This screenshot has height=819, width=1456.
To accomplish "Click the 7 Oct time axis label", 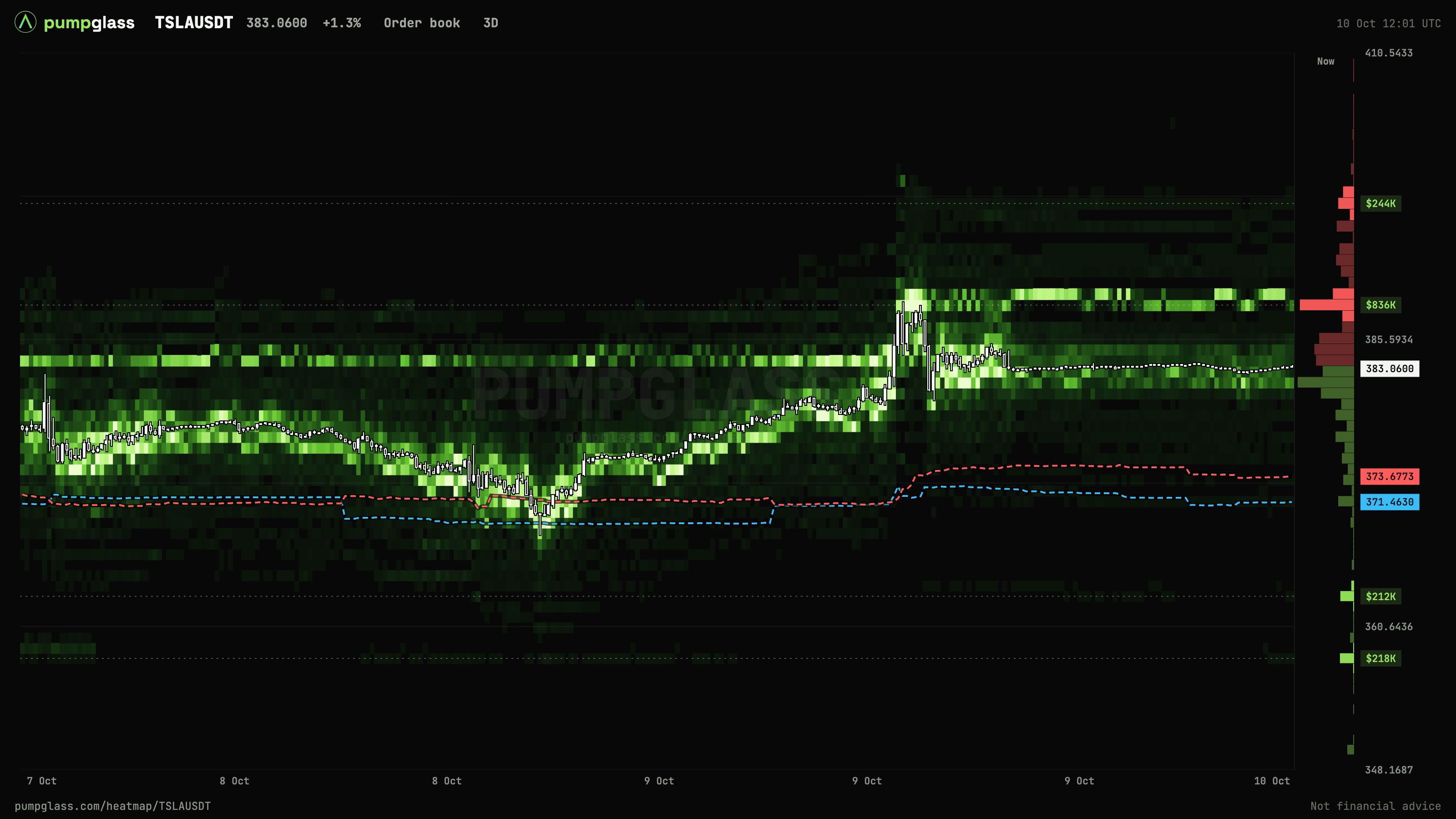I will click(x=42, y=781).
